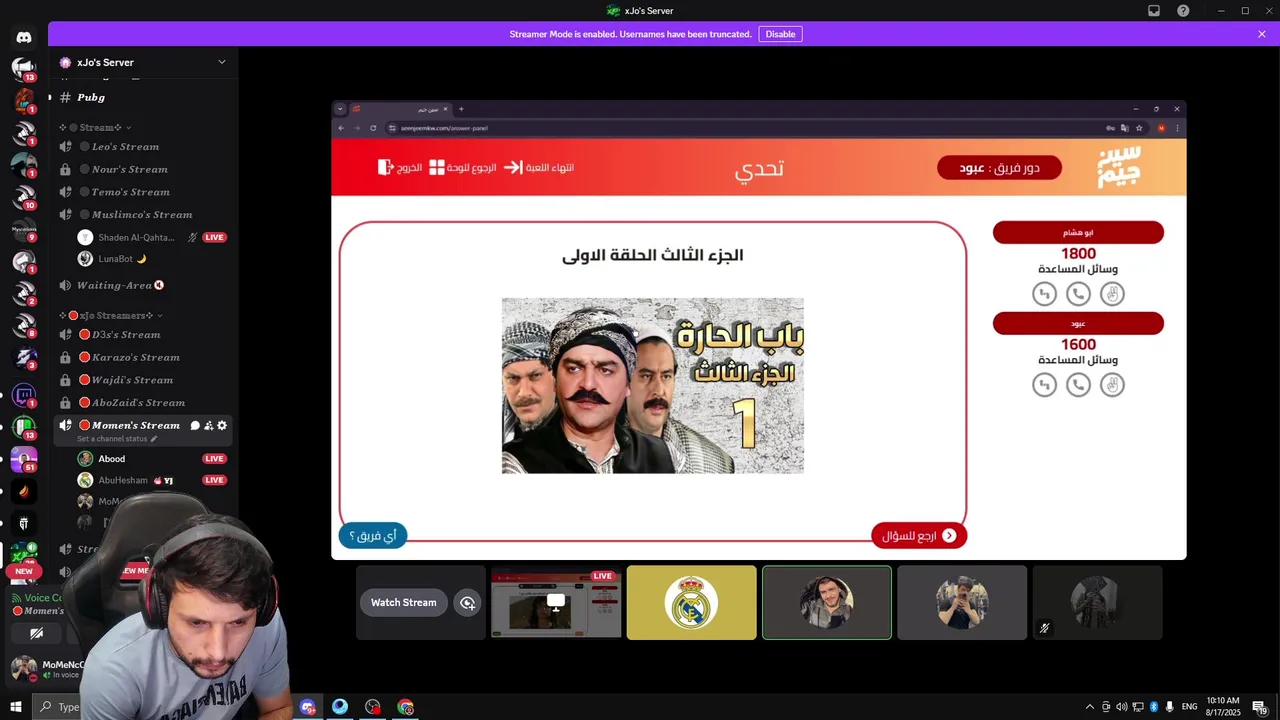Open Momen's Stream channel settings gear

(222, 426)
